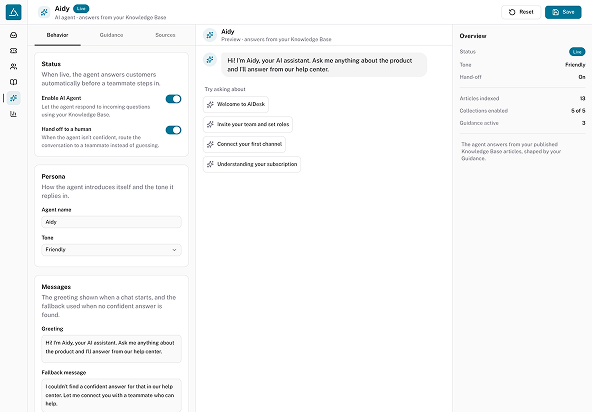Click the Live status badge in Overview
The height and width of the screenshot is (412, 592).
click(x=577, y=52)
